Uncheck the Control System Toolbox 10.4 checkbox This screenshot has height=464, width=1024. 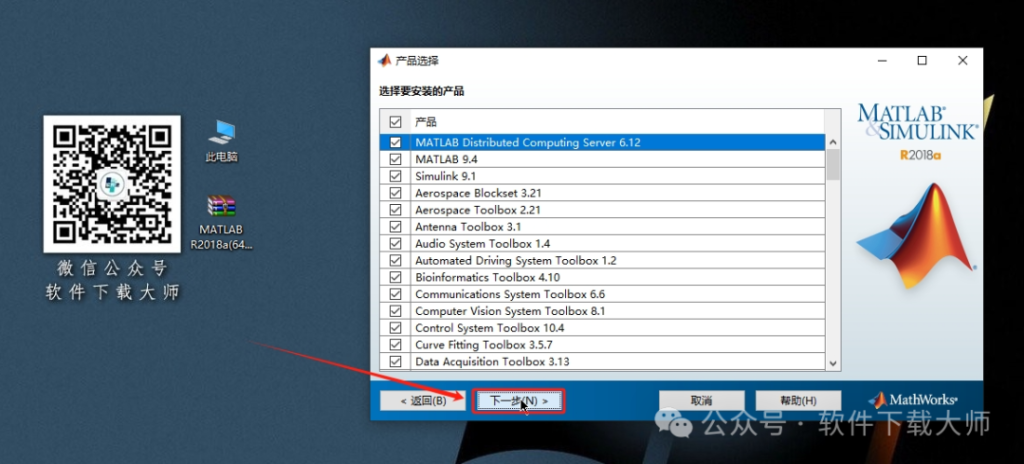396,328
